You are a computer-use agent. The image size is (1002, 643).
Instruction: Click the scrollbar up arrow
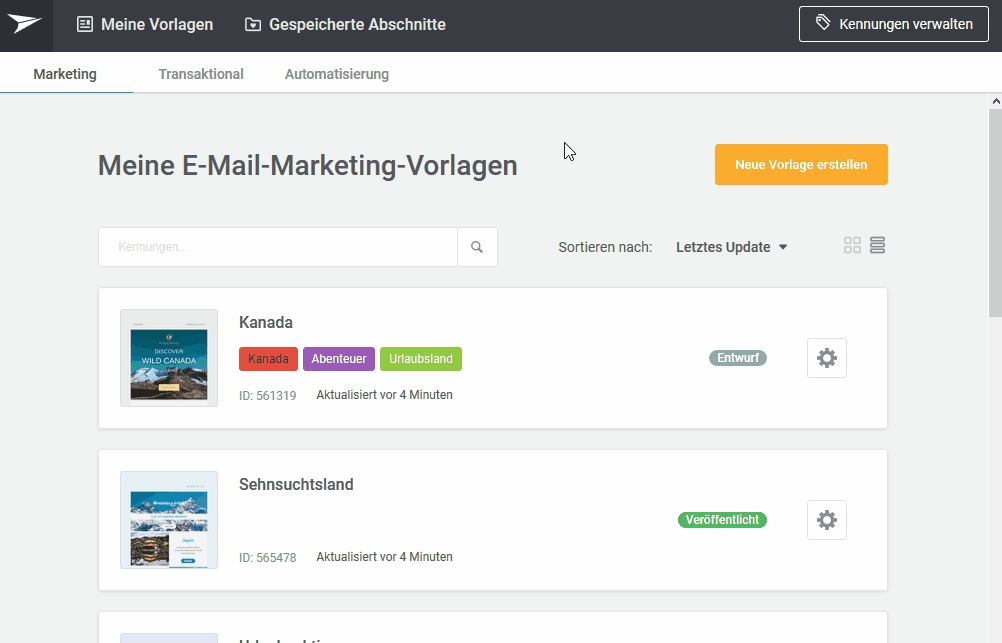click(996, 101)
